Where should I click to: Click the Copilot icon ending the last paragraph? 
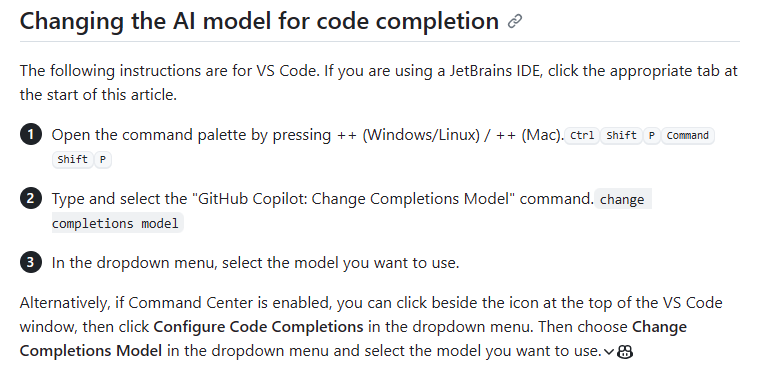[x=625, y=352]
